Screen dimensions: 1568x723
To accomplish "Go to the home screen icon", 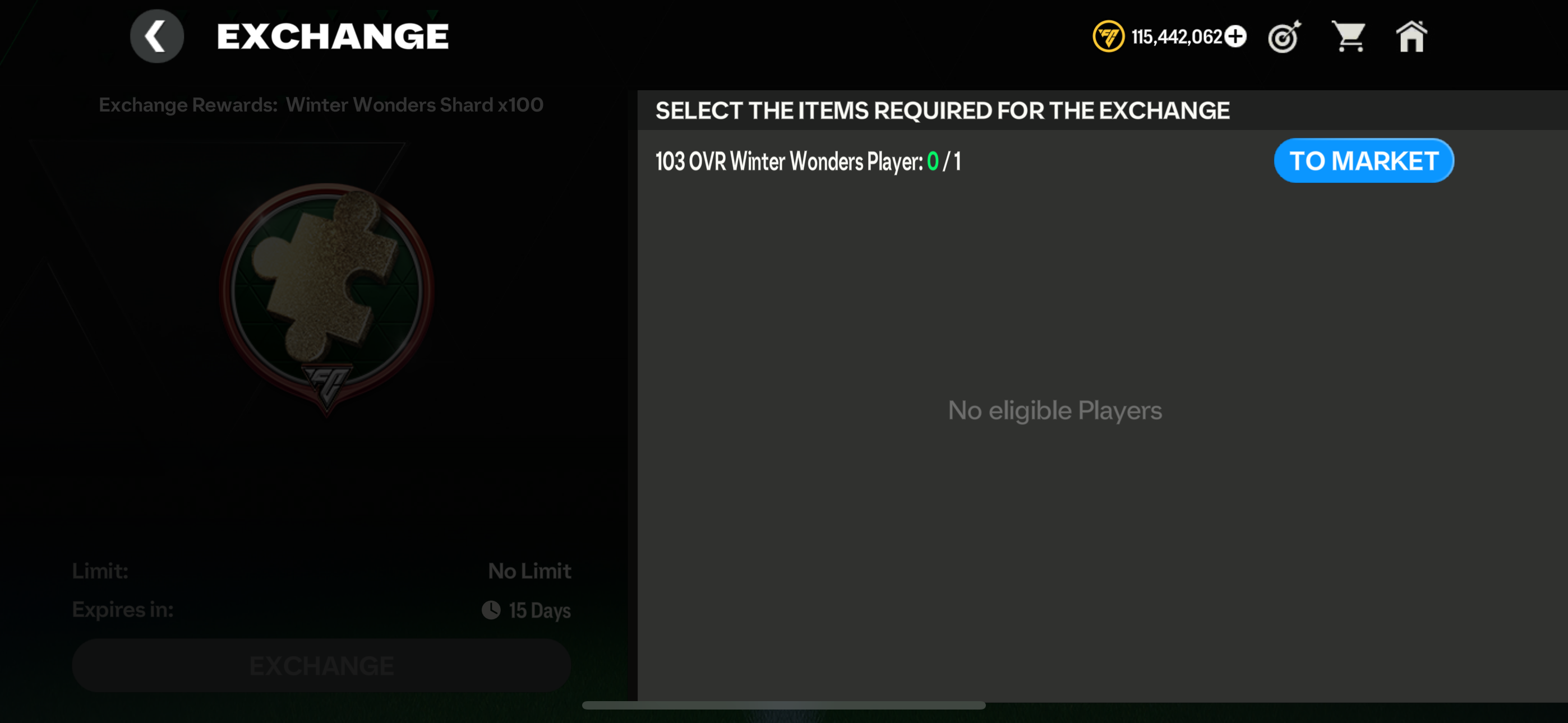I will point(1411,37).
